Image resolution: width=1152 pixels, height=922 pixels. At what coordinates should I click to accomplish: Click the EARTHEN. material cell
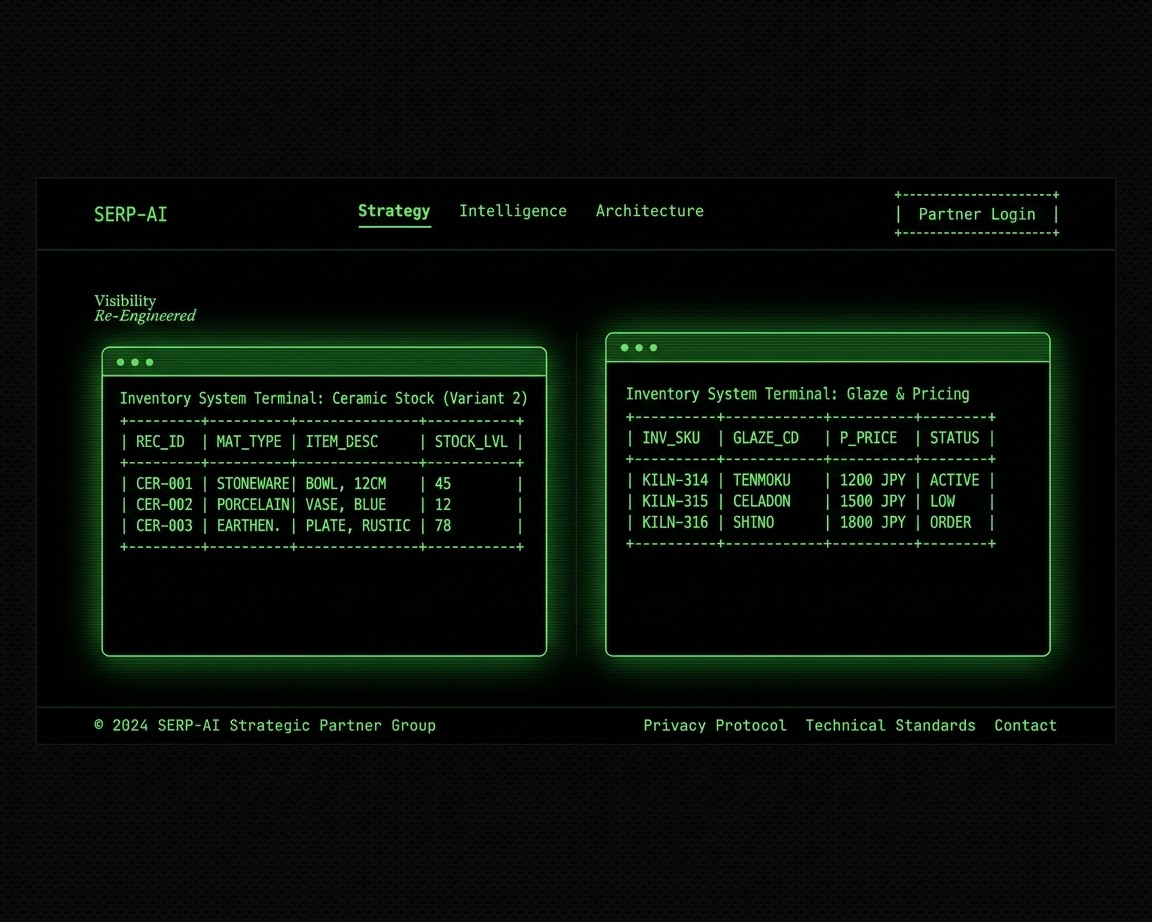248,526
